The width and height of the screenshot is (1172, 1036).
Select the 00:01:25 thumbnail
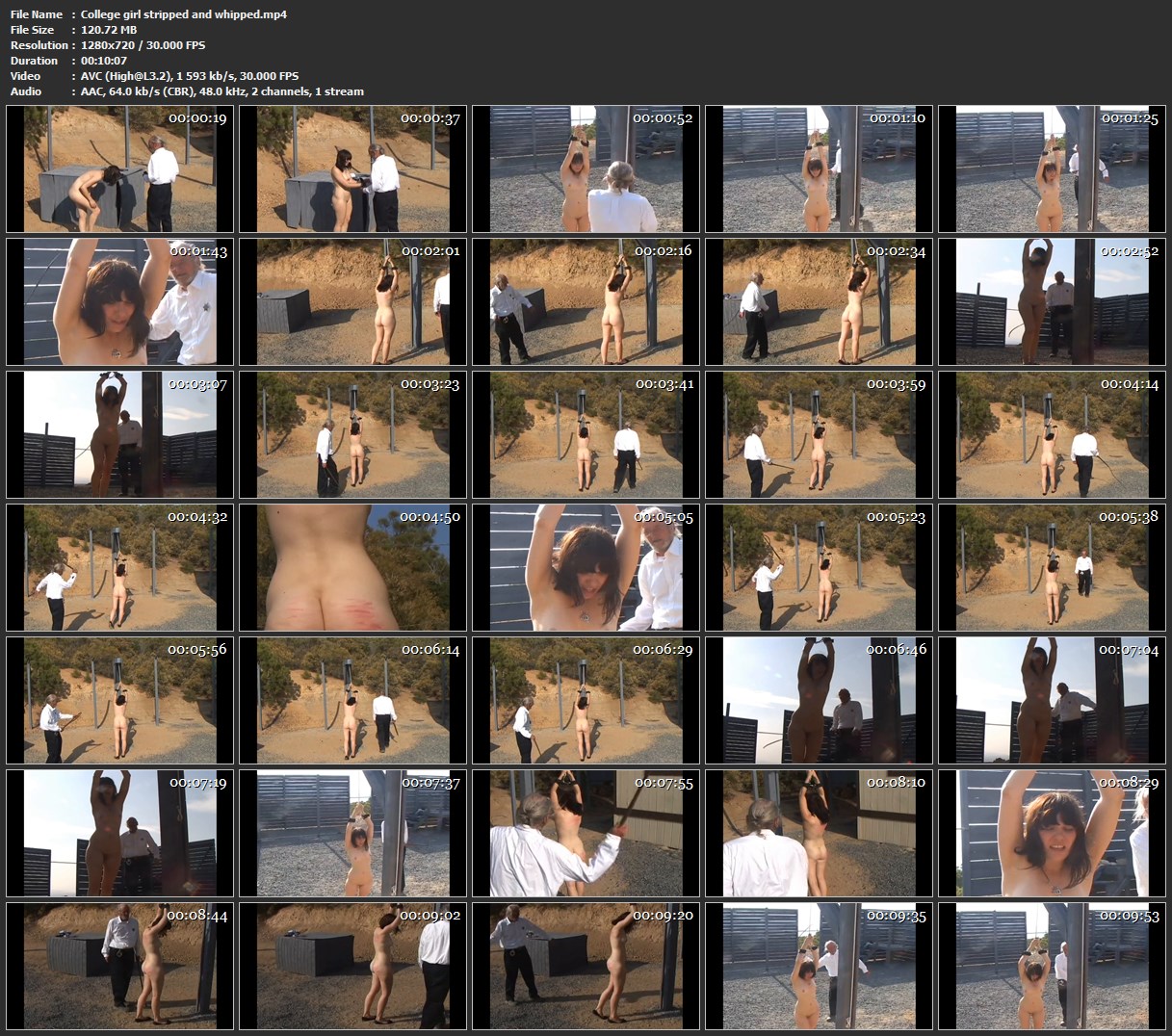1053,169
